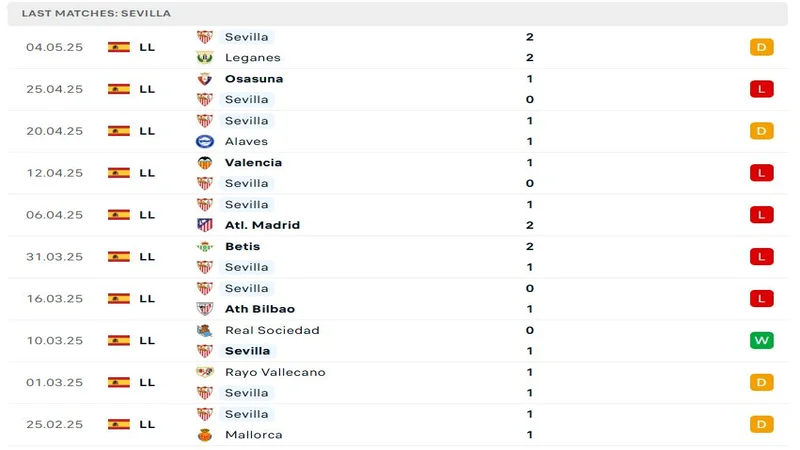800x450 pixels.
Task: Click the D badge for Sevilla vs Leganes
Action: pos(762,47)
